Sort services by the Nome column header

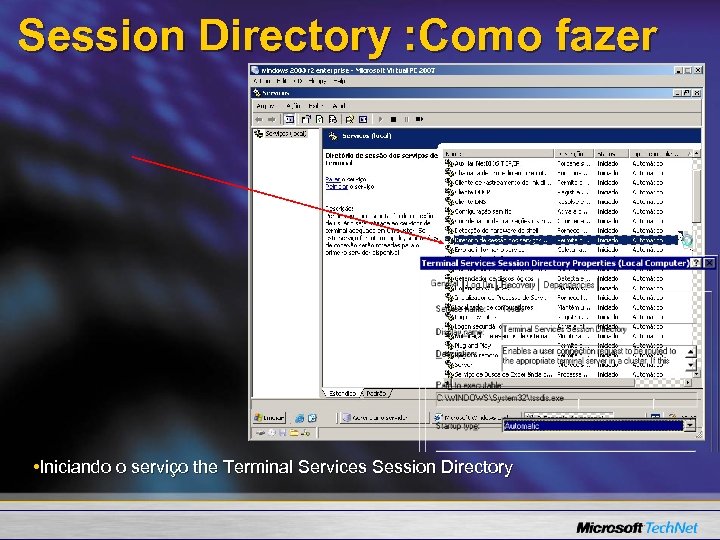point(498,154)
